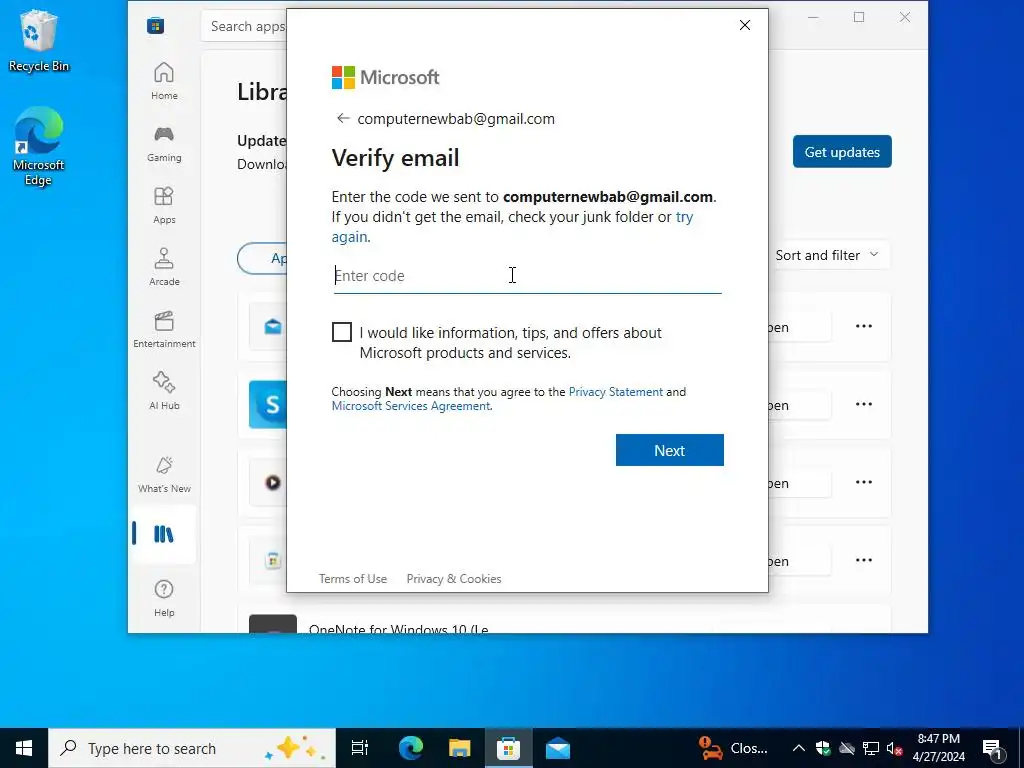The width and height of the screenshot is (1024, 768).
Task: Open Entertainment section in Store sidebar
Action: pos(164,329)
